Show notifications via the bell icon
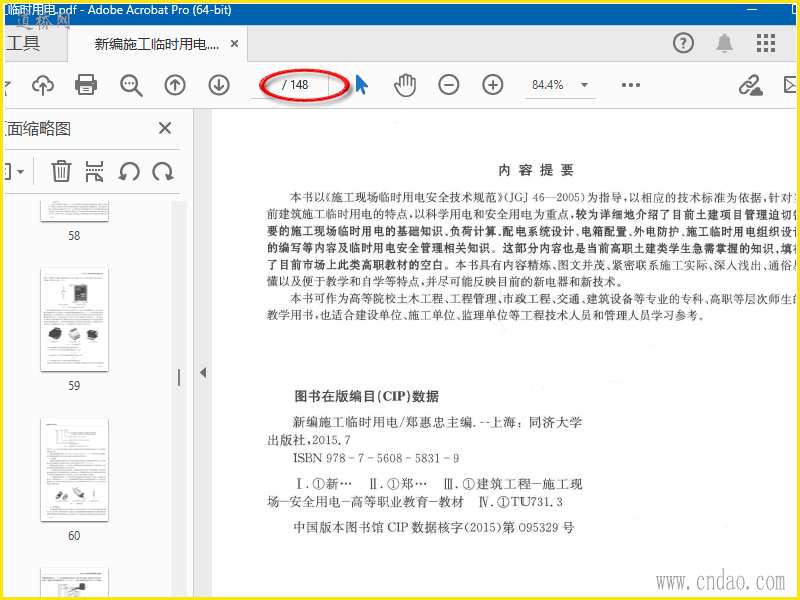 coord(724,43)
